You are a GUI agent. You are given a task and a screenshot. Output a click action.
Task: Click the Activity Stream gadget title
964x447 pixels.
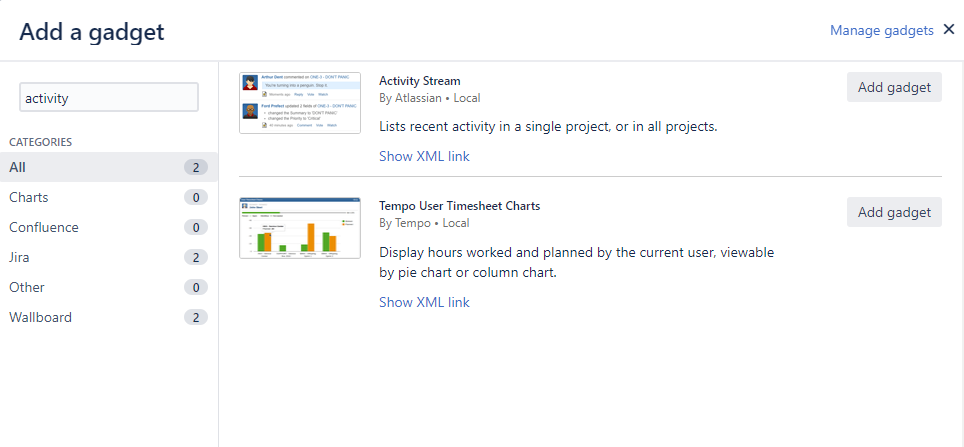click(x=420, y=81)
